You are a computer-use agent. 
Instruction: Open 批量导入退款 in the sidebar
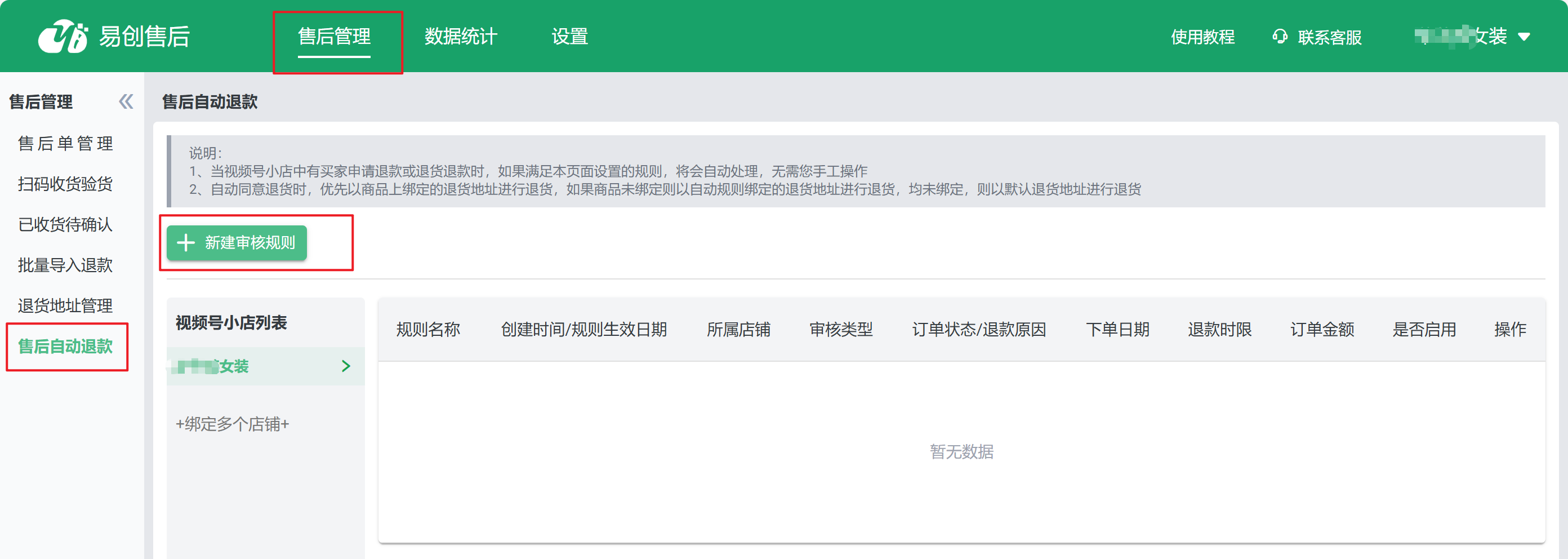[x=65, y=265]
